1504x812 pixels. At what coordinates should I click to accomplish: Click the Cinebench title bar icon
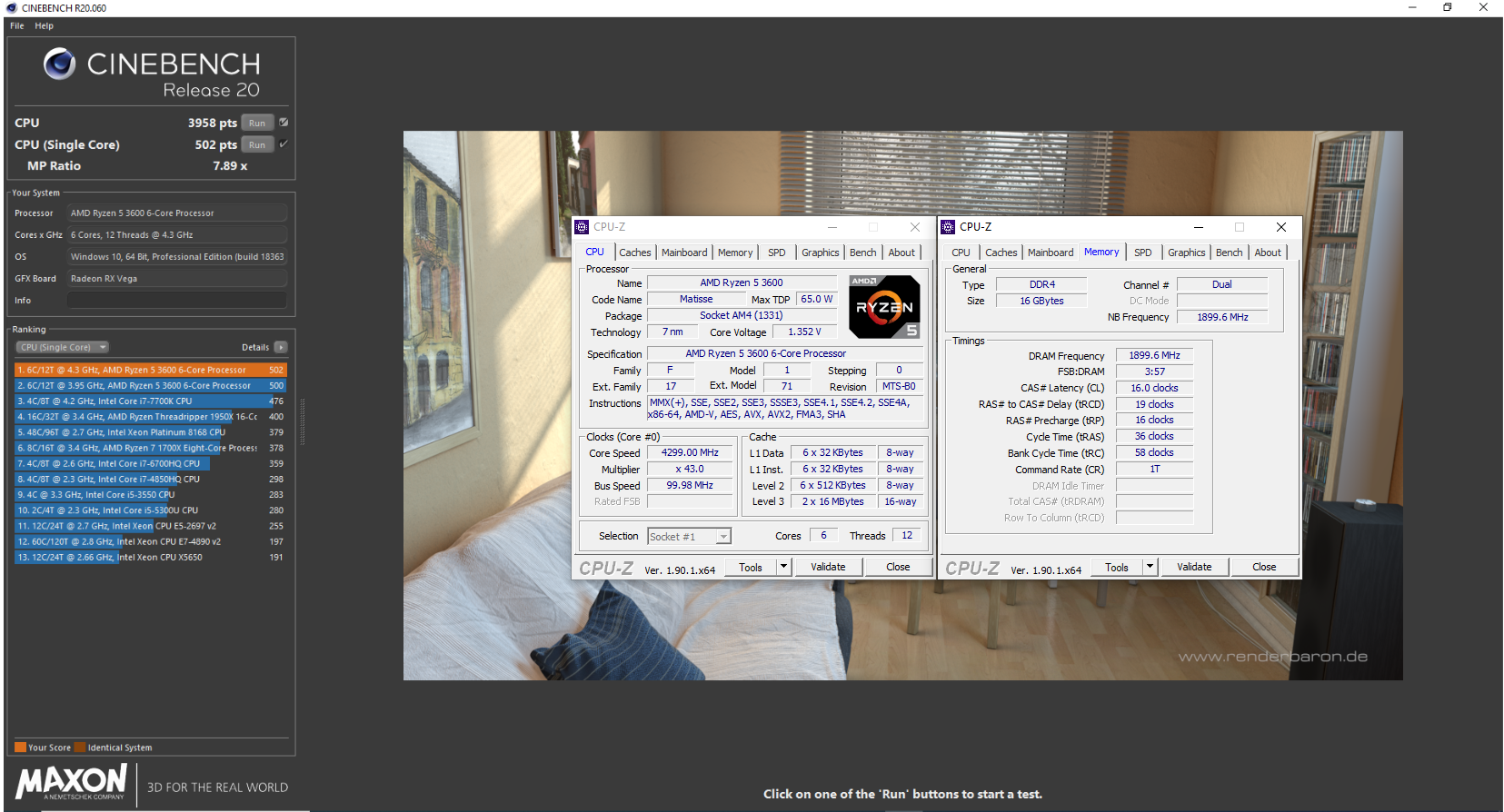(x=11, y=7)
